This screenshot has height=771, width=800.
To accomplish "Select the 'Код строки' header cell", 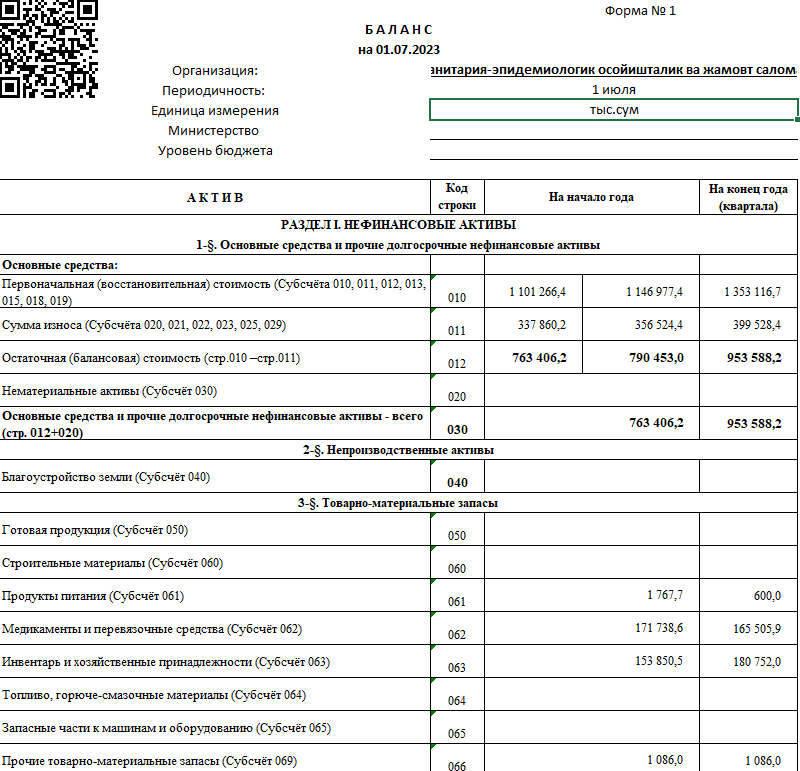I will 457,197.
